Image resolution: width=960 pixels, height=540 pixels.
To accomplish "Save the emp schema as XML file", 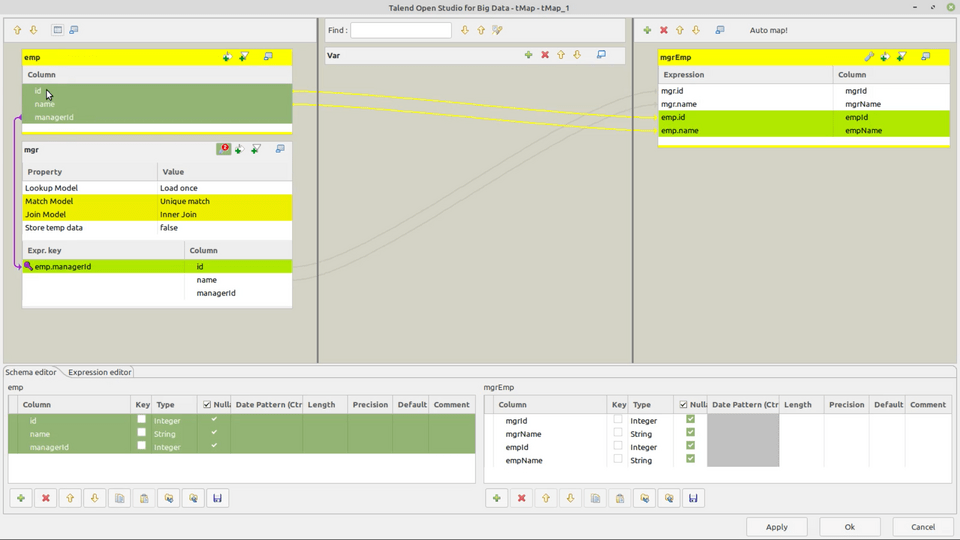I will [217, 498].
